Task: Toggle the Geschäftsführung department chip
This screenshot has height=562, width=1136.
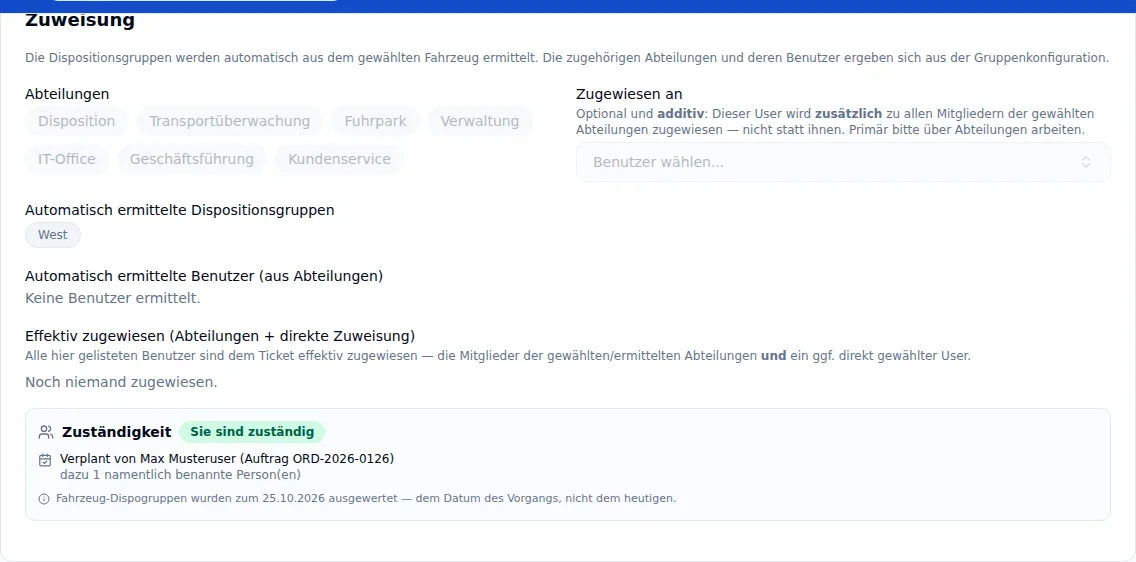Action: 192,159
